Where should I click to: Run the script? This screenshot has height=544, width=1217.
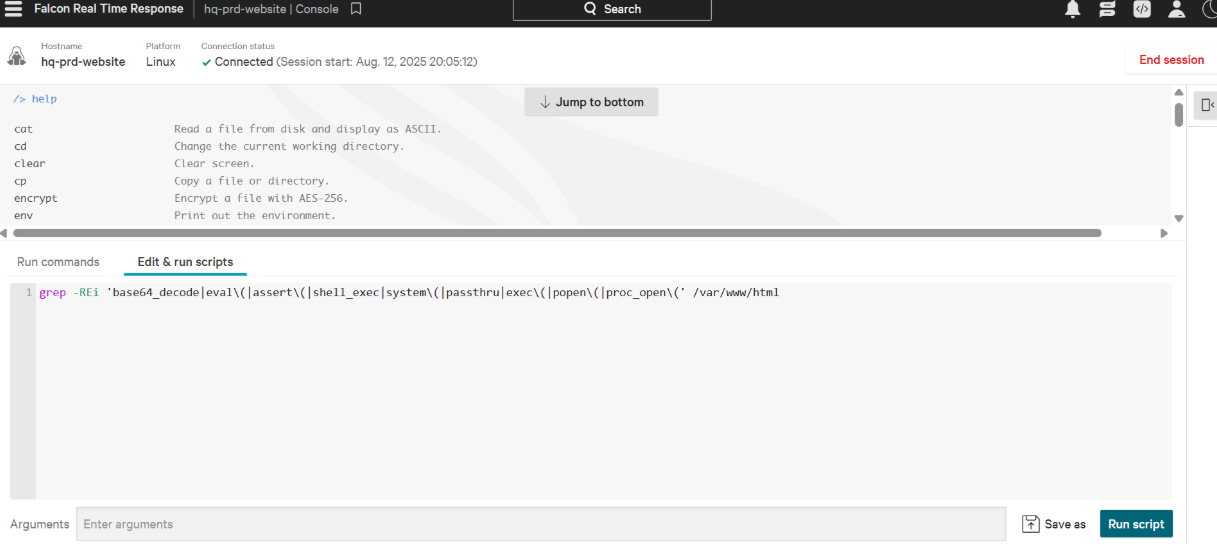click(x=1136, y=524)
